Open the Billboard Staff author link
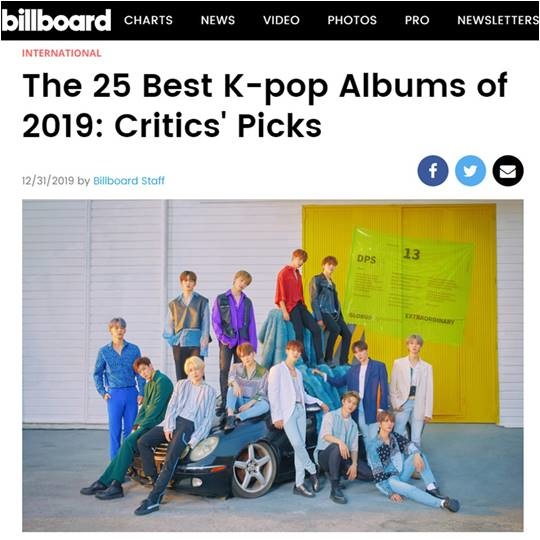 [x=129, y=180]
